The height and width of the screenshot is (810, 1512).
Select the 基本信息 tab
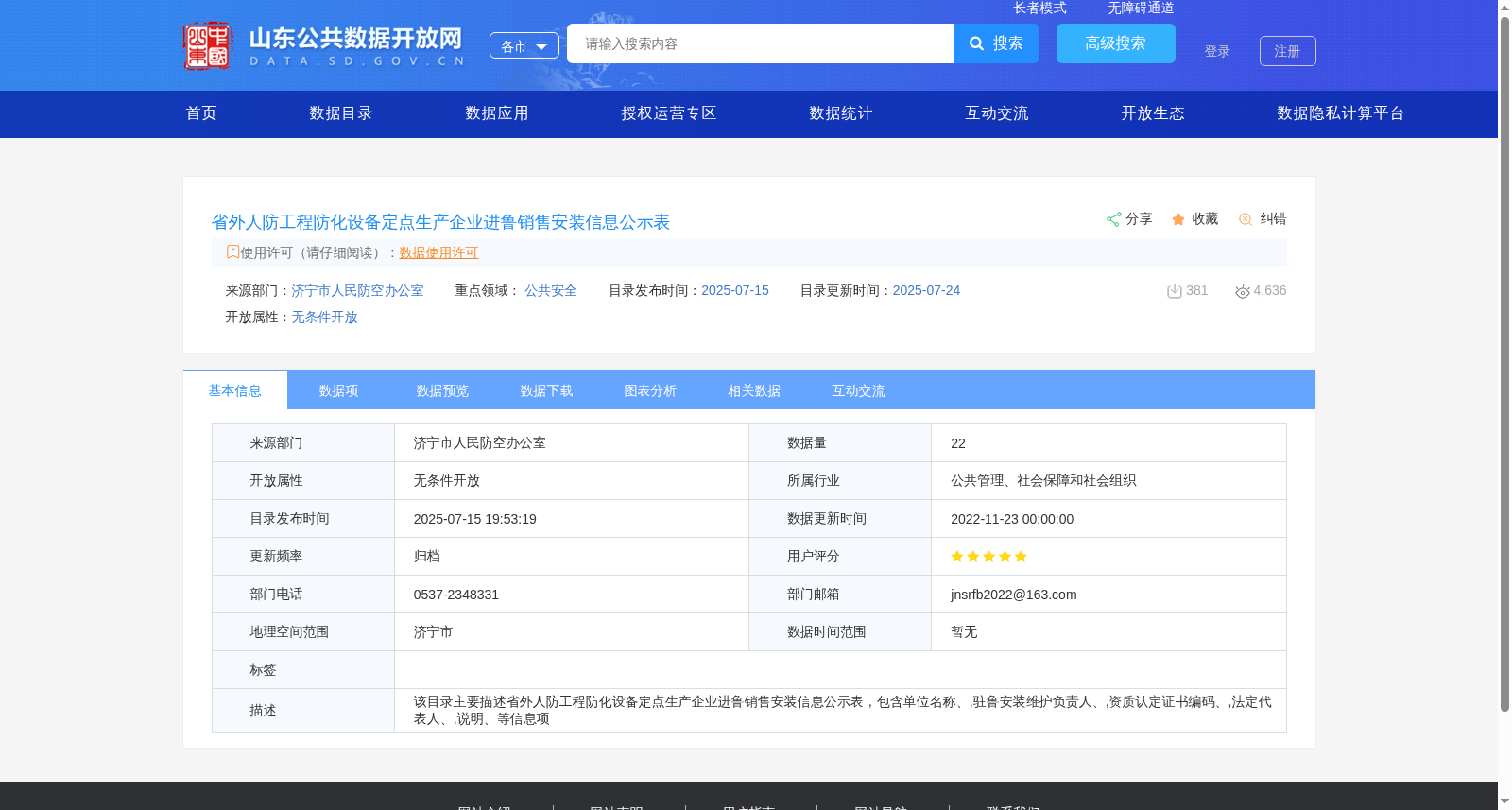(235, 390)
